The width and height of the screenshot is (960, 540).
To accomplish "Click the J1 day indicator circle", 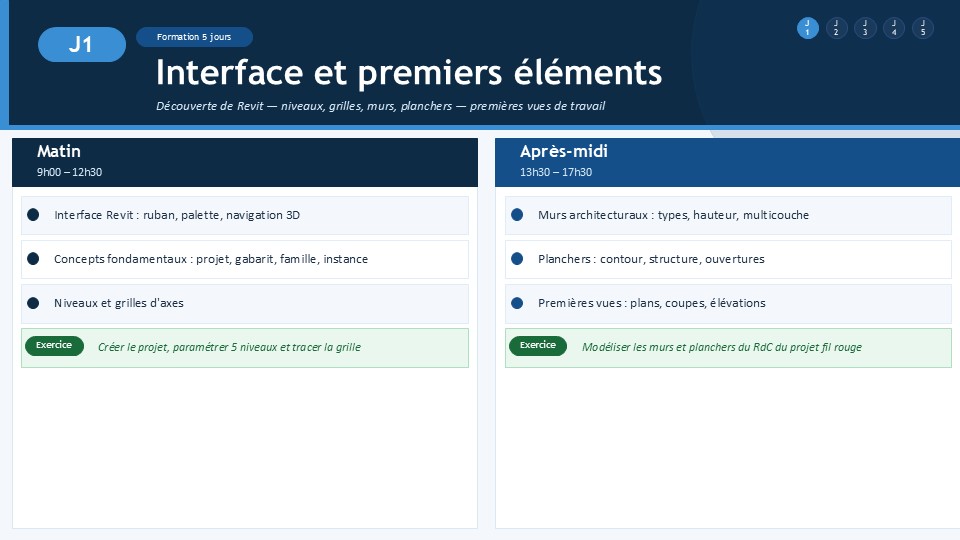I will pos(808,28).
